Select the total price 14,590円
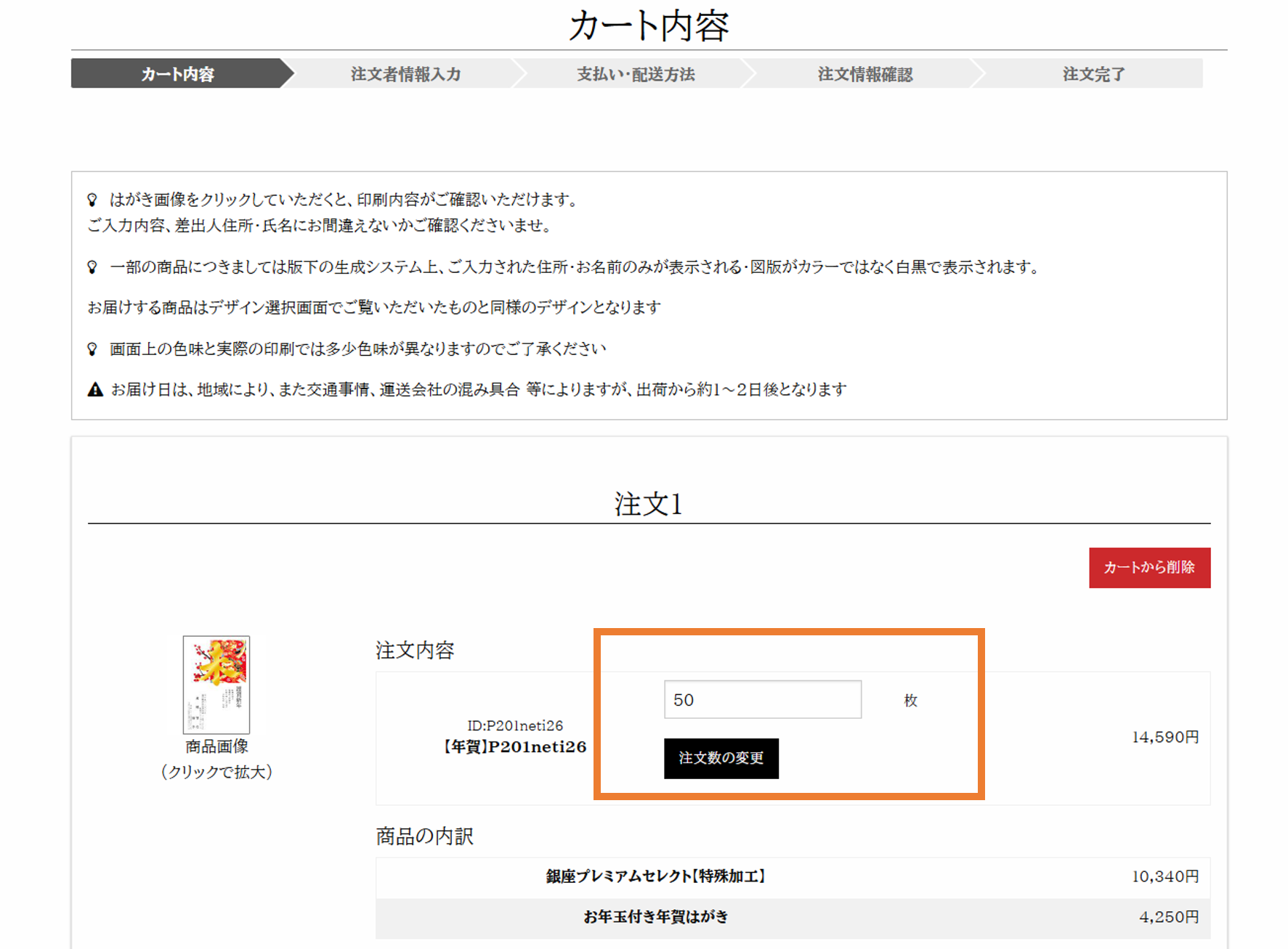Viewport: 1288px width, 949px height. [x=1165, y=737]
